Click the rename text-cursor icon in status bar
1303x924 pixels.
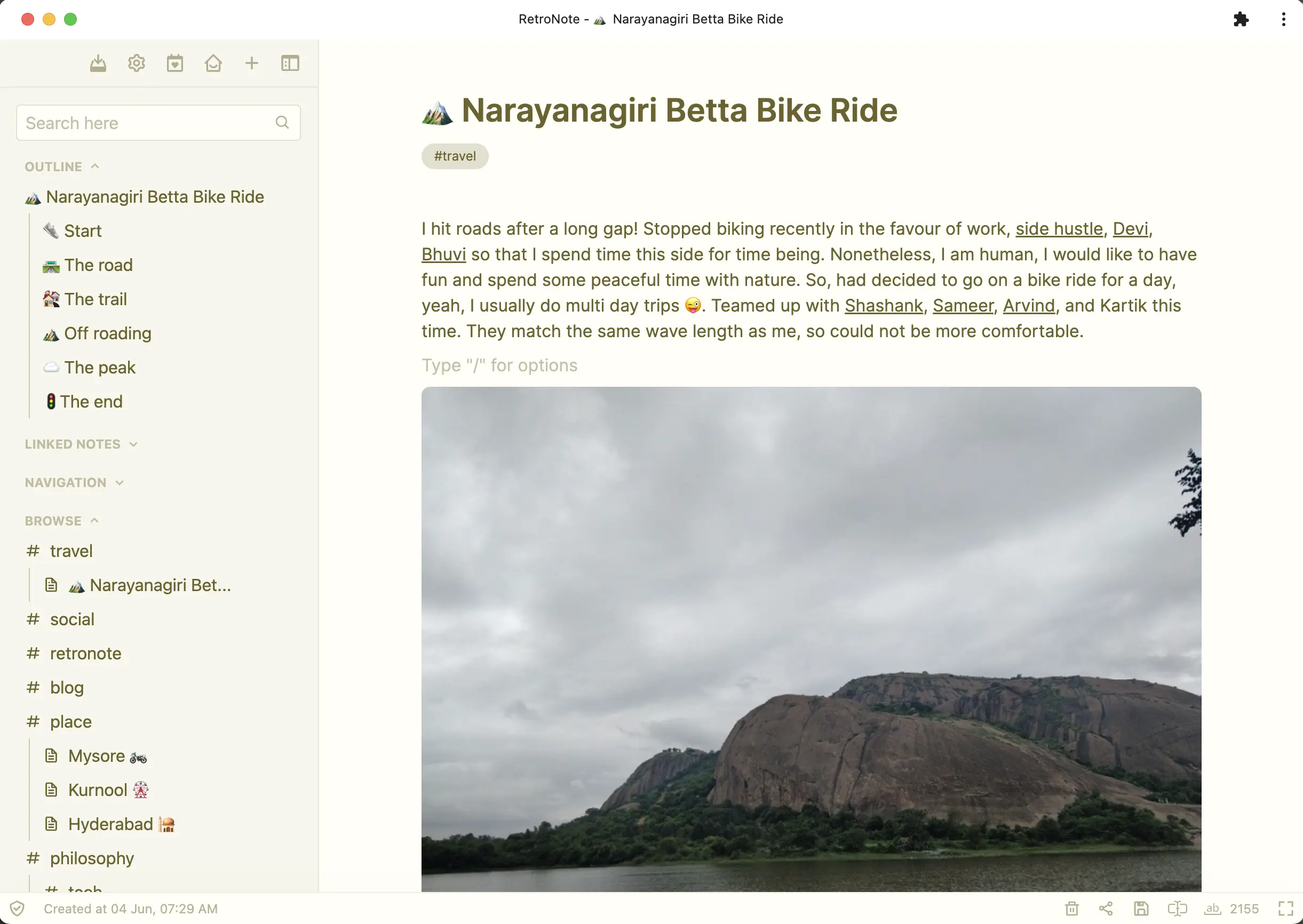point(1177,909)
